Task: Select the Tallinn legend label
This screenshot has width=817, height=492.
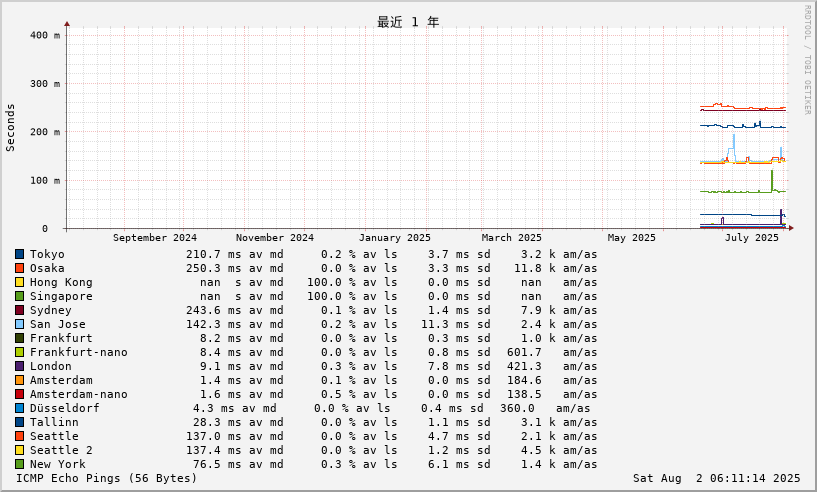Action: click(x=54, y=423)
